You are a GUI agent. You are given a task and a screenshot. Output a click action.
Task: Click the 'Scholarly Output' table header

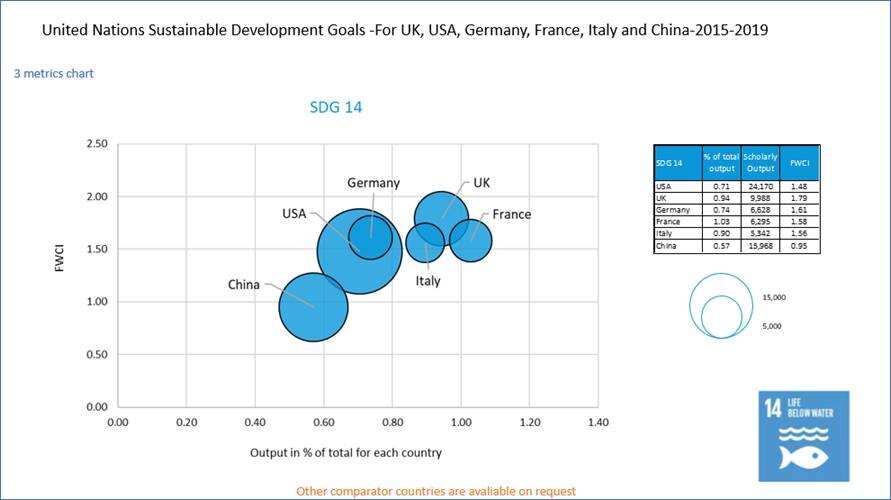point(759,162)
